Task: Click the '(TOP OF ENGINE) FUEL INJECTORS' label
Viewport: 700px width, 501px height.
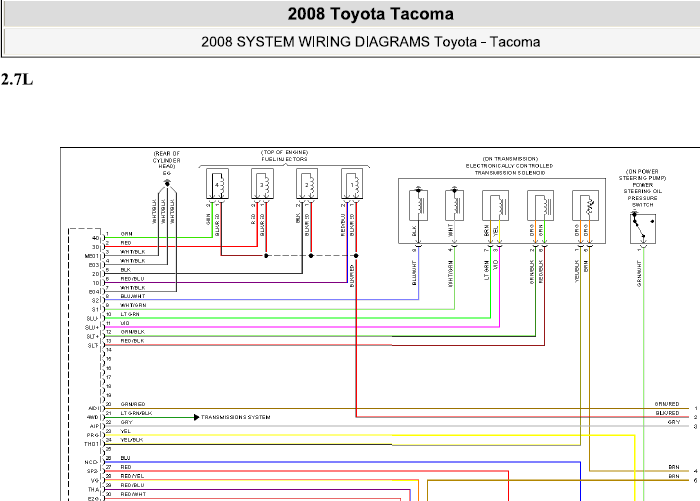Action: click(x=285, y=155)
